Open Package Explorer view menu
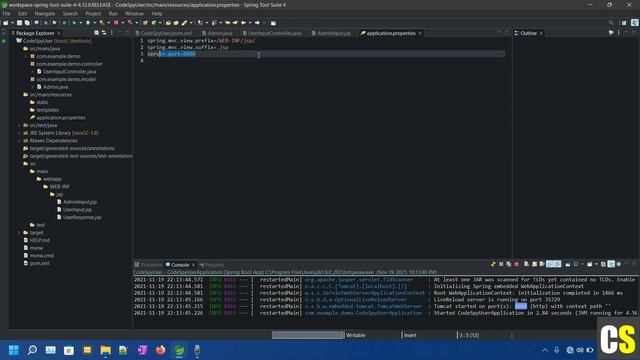Image resolution: width=640 pixels, height=360 pixels. point(111,33)
